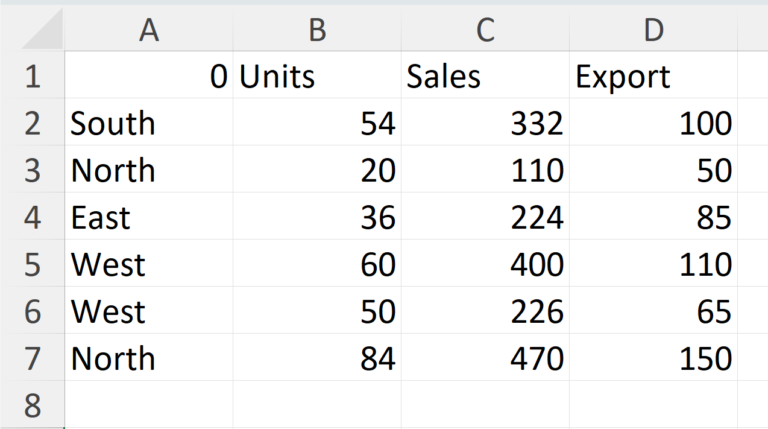This screenshot has width=768, height=429.
Task: Select the cell containing East
Action: (x=149, y=217)
